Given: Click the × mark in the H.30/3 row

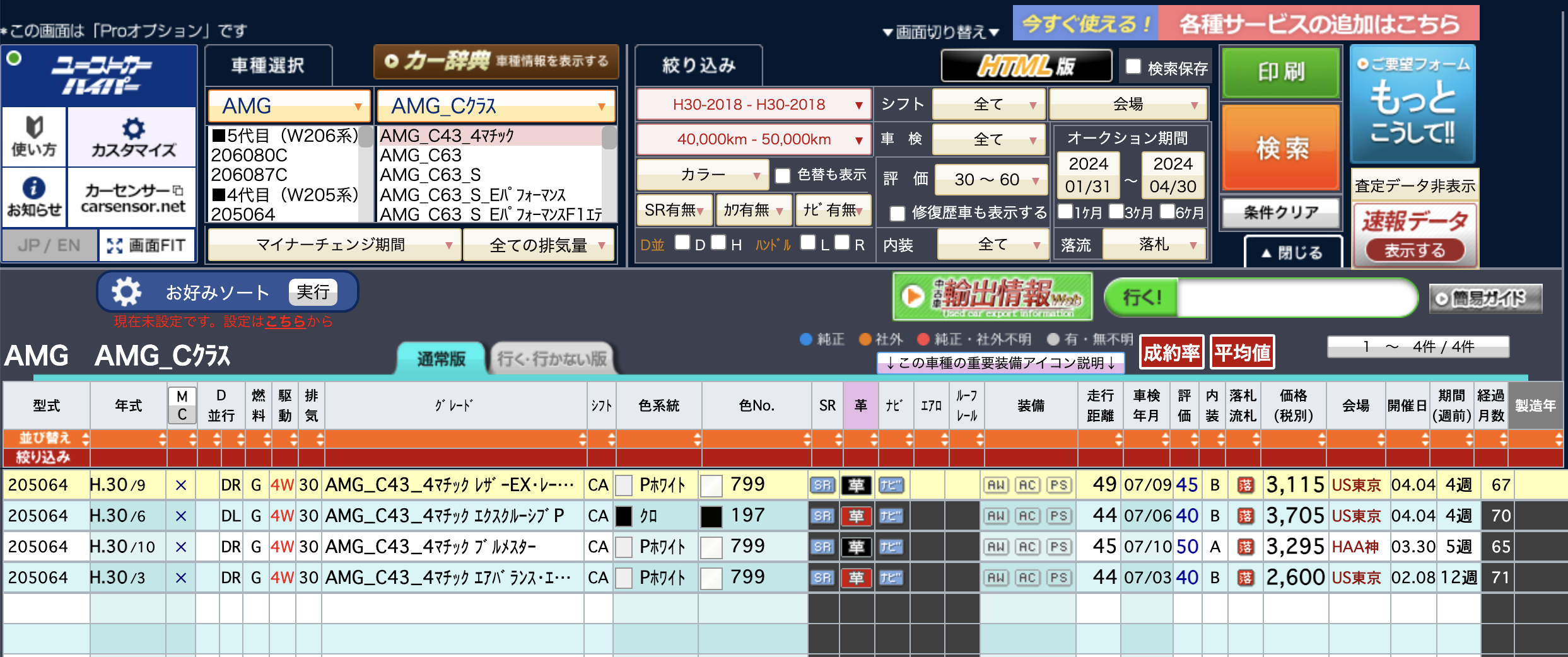Looking at the screenshot, I should coord(181,578).
